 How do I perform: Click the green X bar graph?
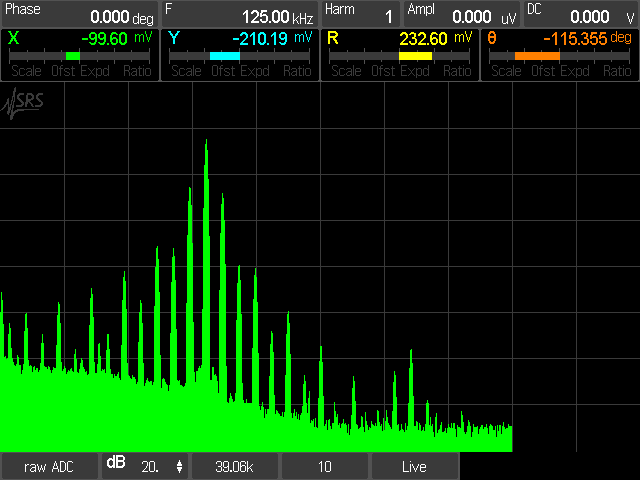coord(72,57)
